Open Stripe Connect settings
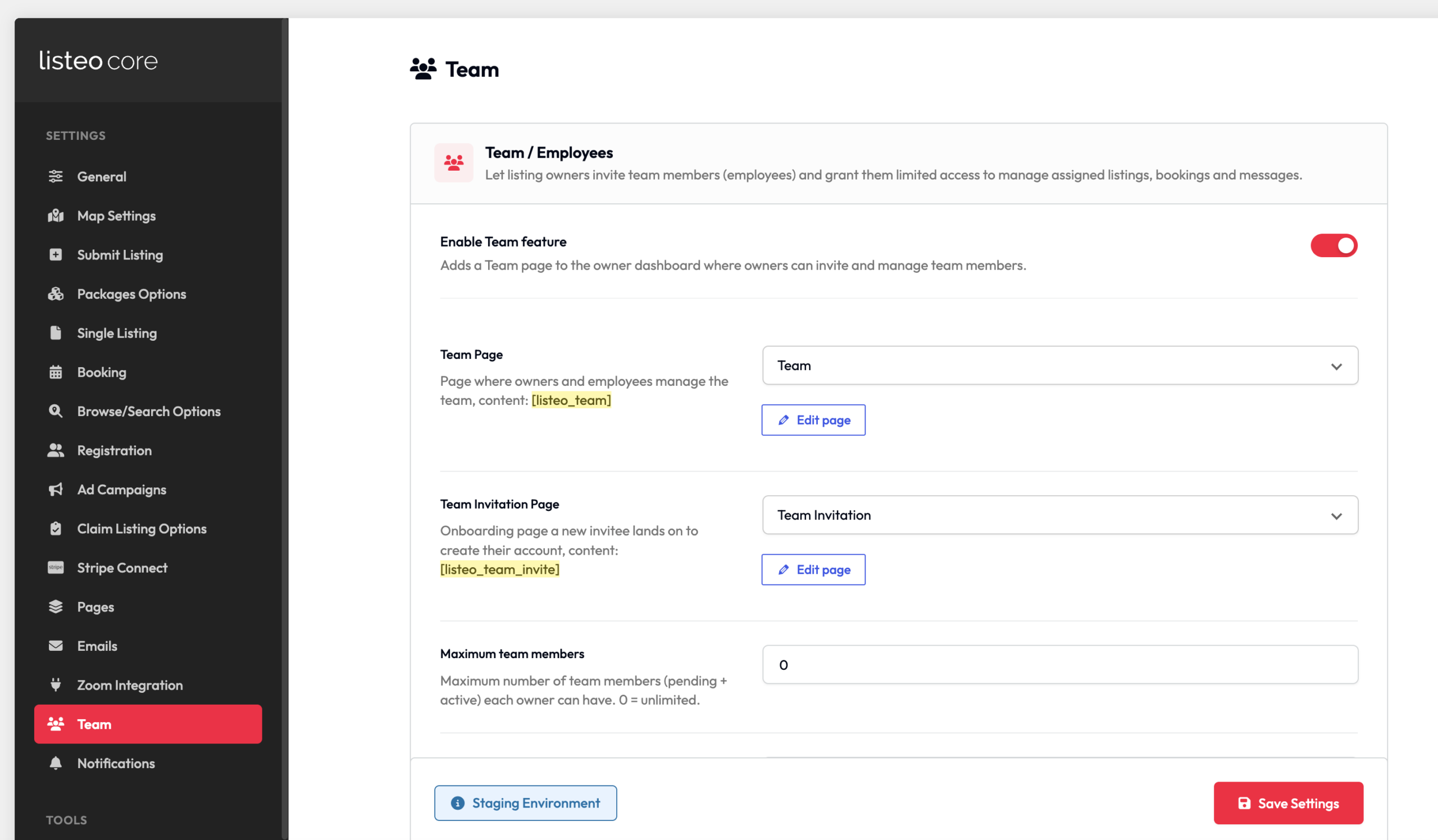The image size is (1438, 840). [x=148, y=568]
